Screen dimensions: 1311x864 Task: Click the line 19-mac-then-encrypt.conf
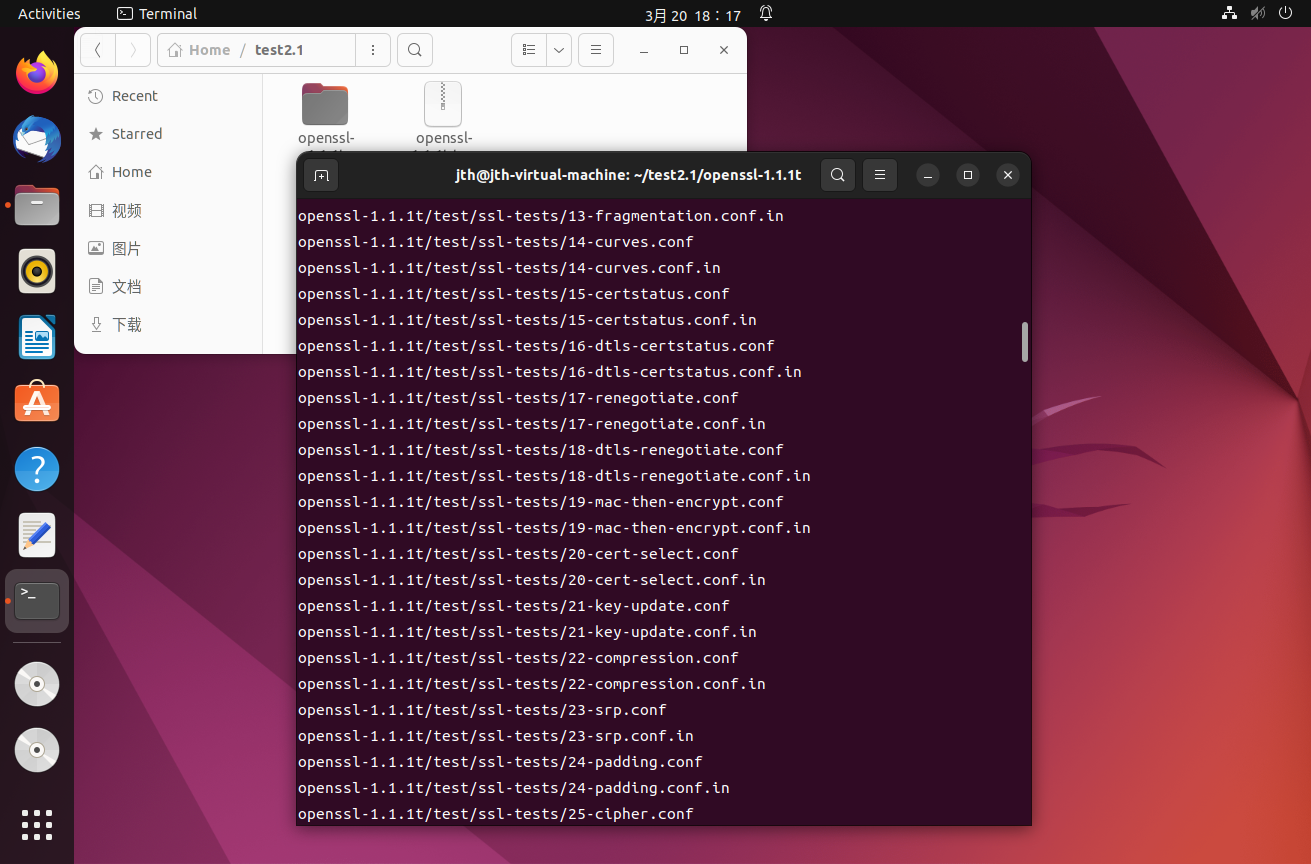pos(541,502)
